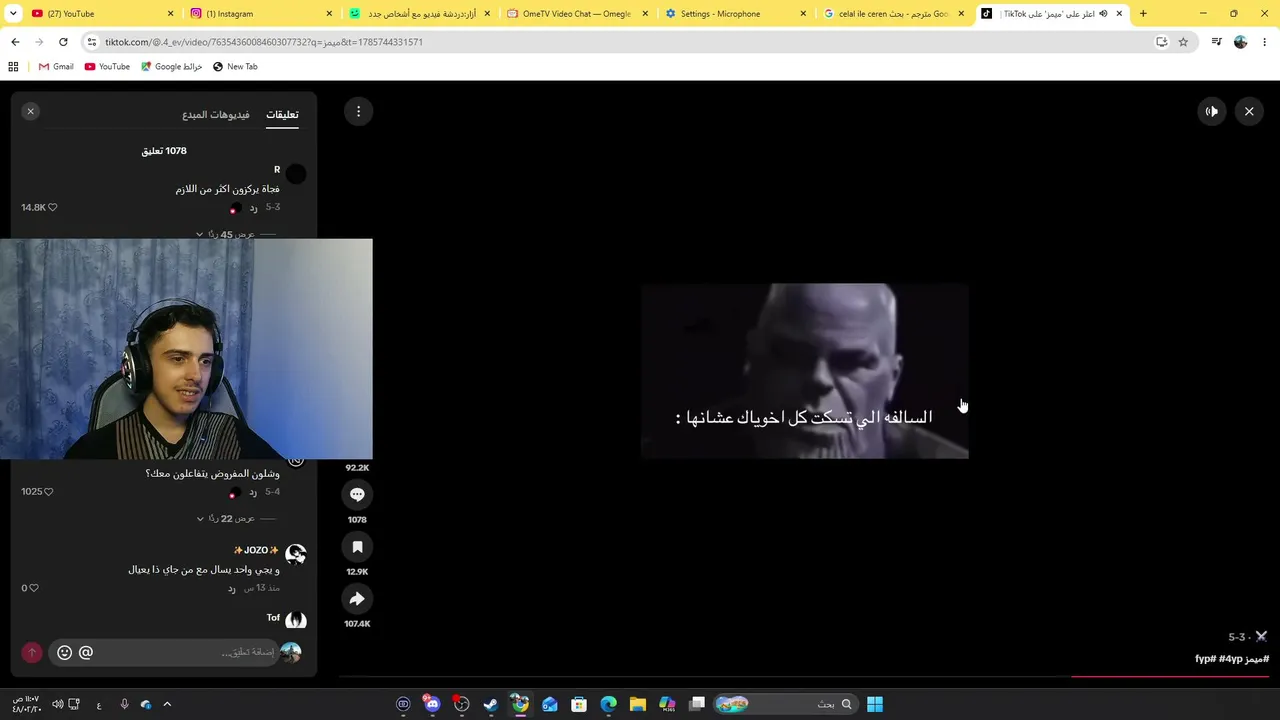This screenshot has width=1280, height=720.
Task: Switch to the celal ile ceren Google tab
Action: click(893, 14)
